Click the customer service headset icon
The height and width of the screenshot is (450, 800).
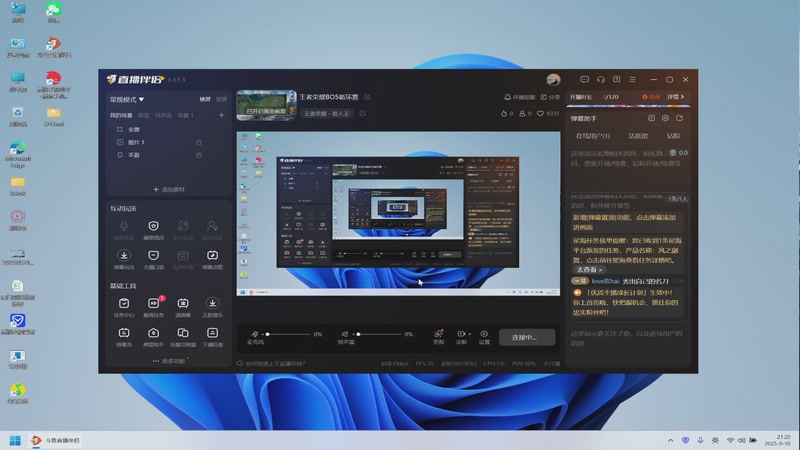tap(601, 80)
